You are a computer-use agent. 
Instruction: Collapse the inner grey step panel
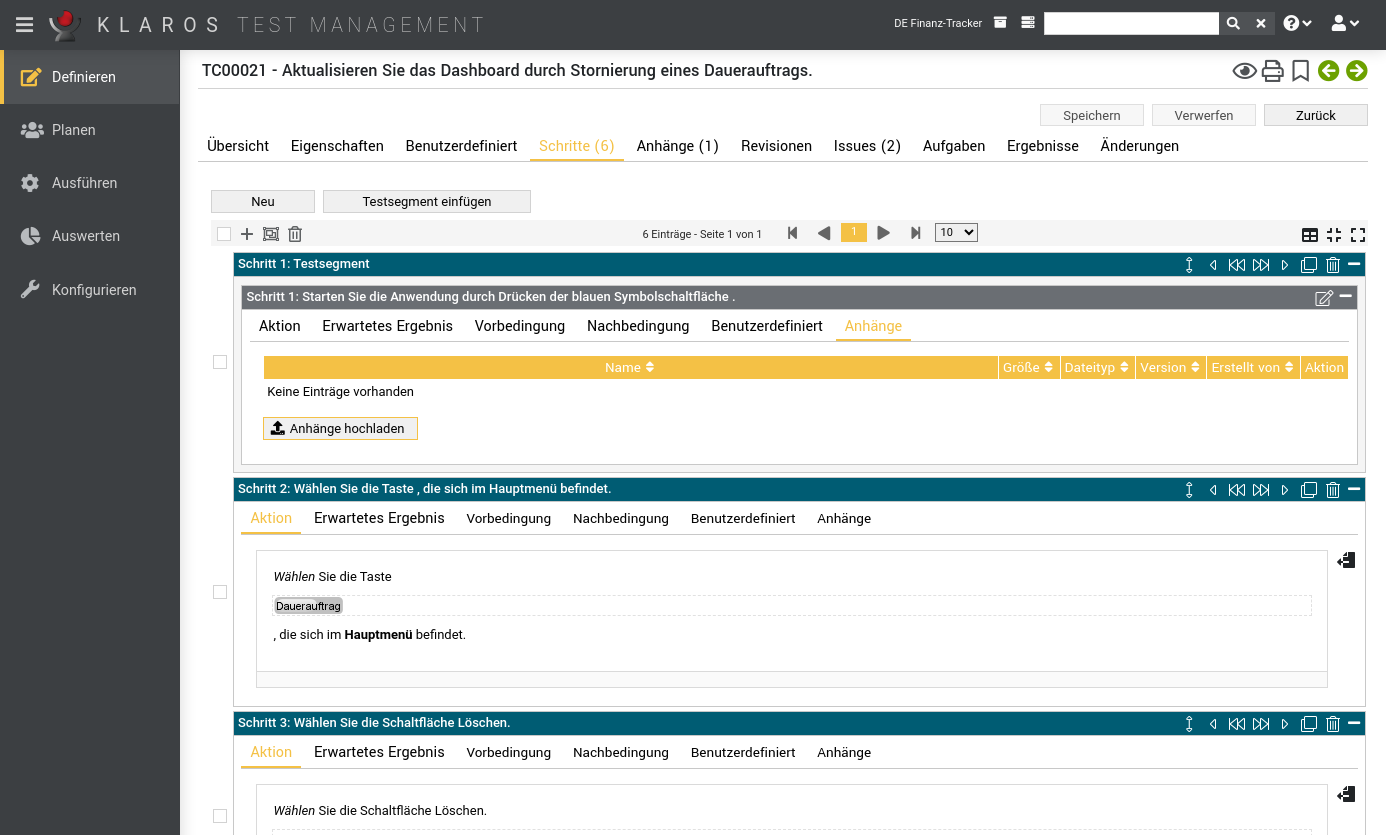click(1346, 297)
